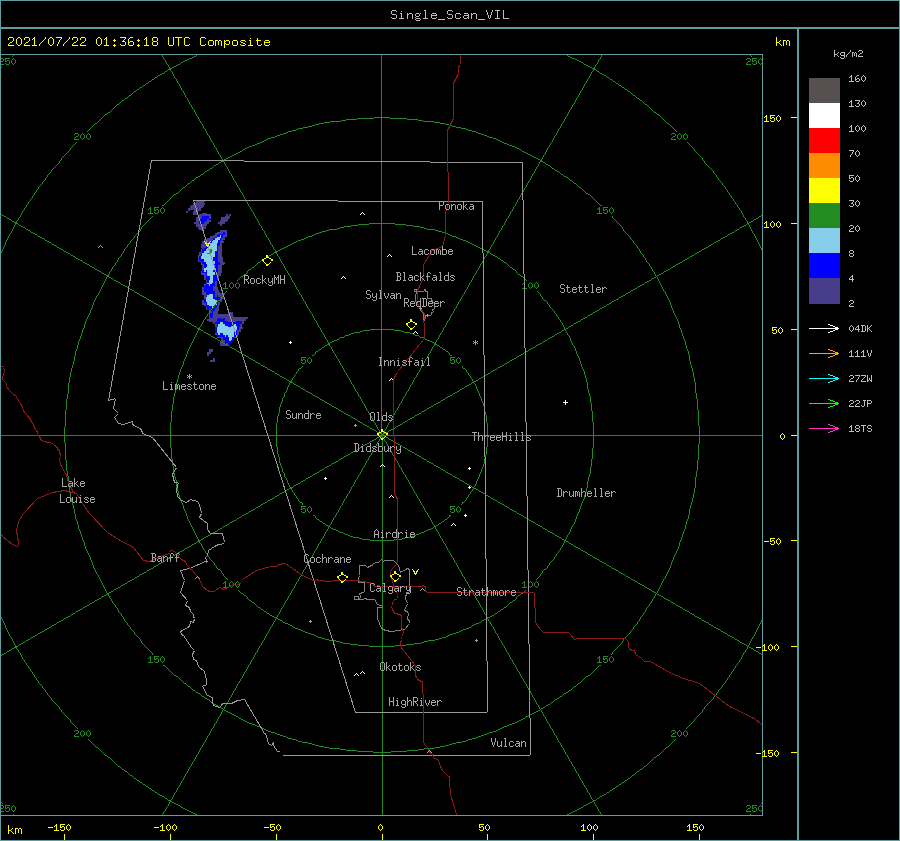Click the Okotoks town label
900x841 pixels.
(400, 667)
